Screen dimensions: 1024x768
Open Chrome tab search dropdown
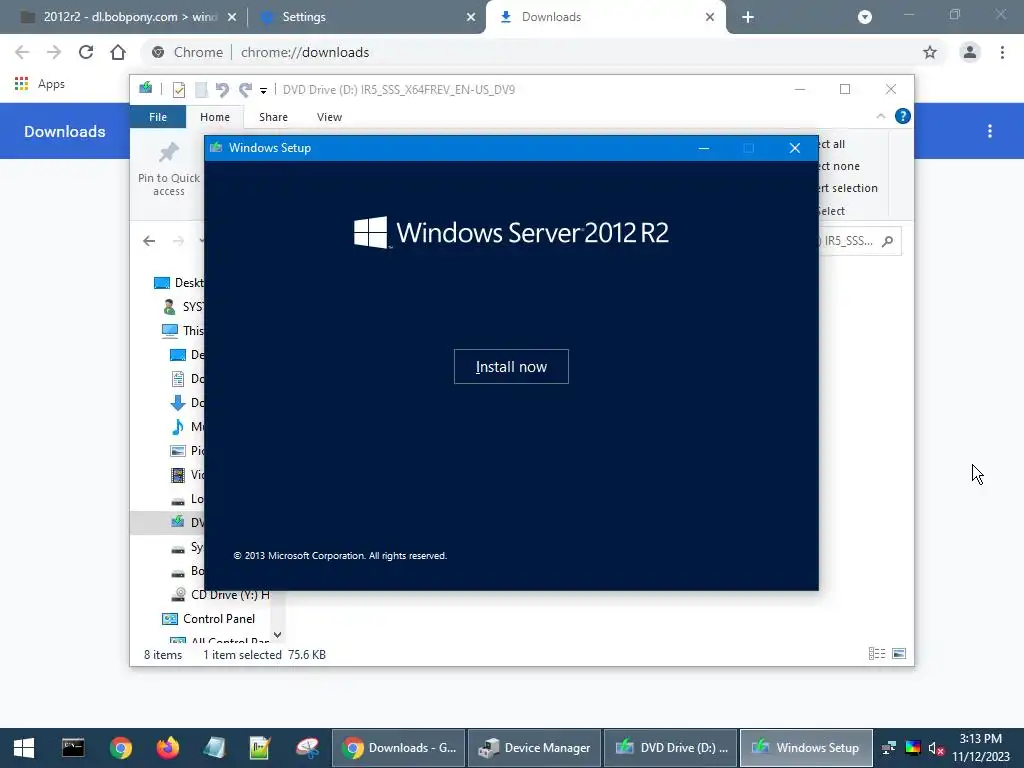(x=865, y=17)
